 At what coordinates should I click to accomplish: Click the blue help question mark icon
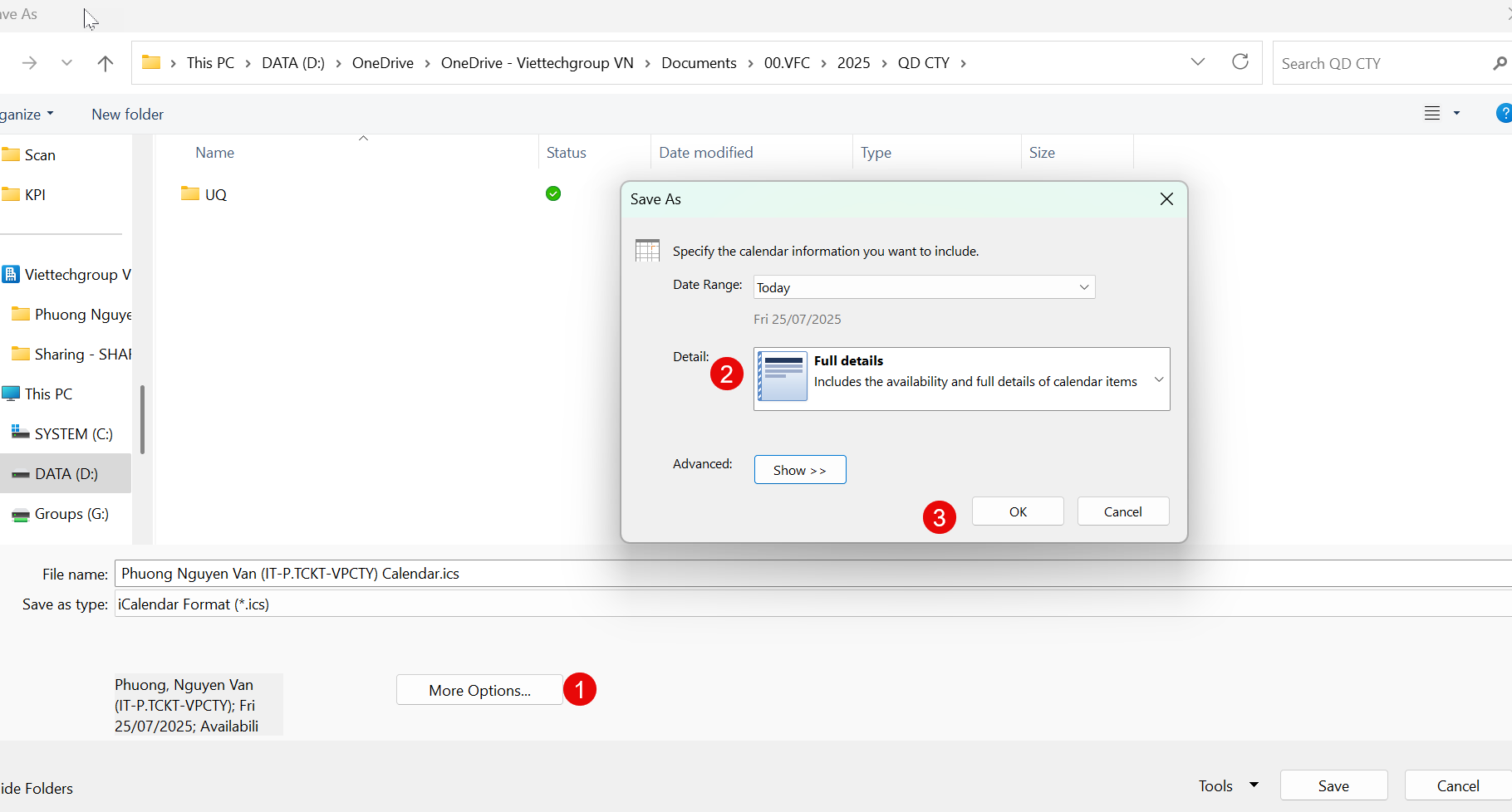pyautogui.click(x=1503, y=114)
